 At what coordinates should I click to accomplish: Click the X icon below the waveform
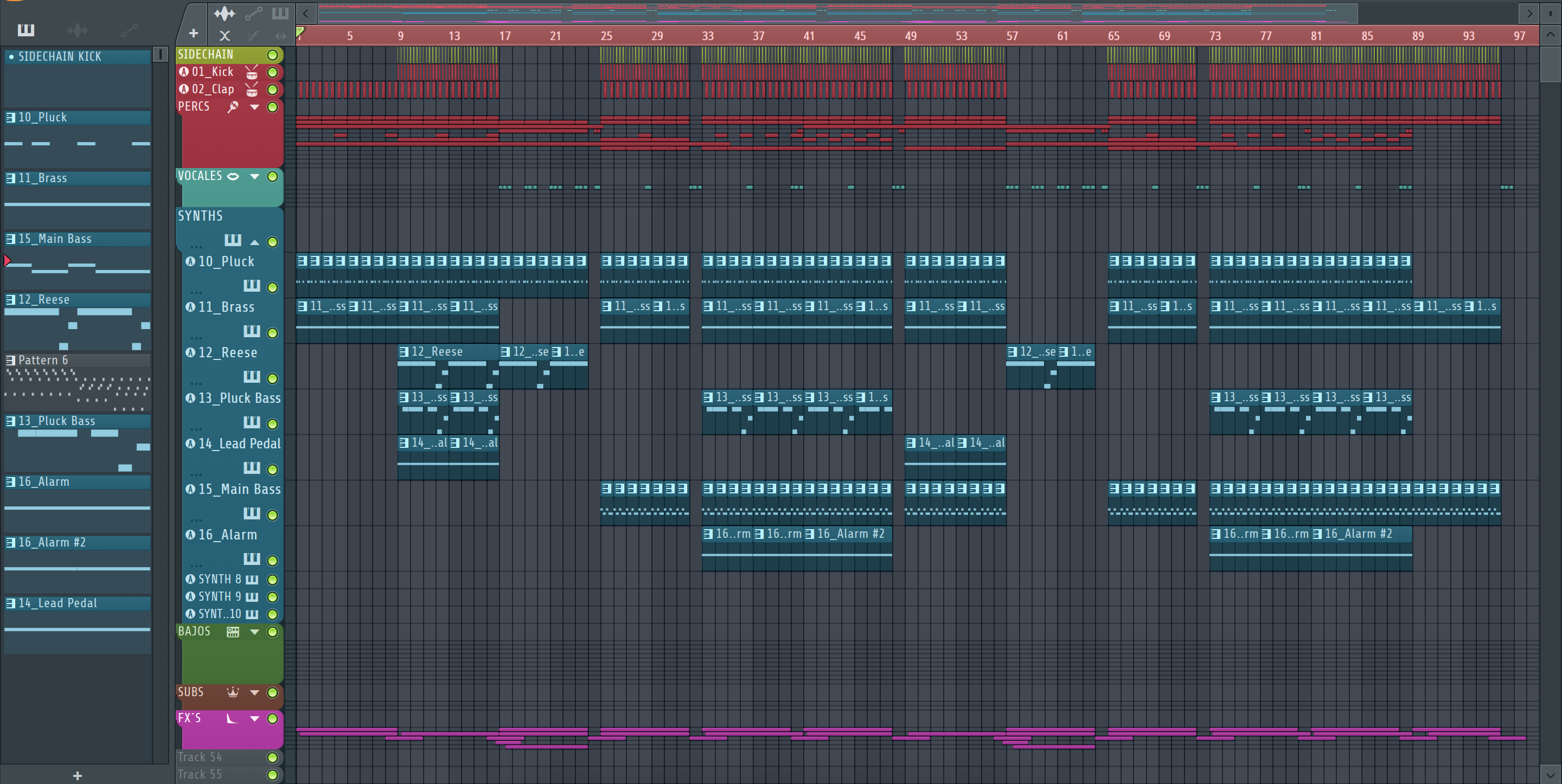[x=225, y=35]
